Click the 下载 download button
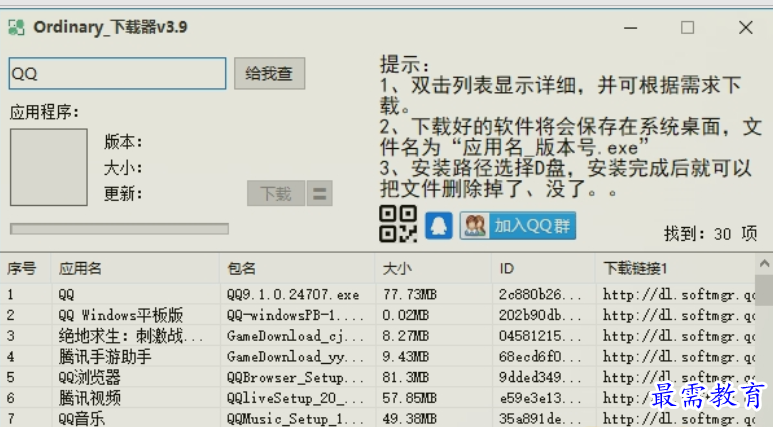773x427 pixels. click(276, 193)
